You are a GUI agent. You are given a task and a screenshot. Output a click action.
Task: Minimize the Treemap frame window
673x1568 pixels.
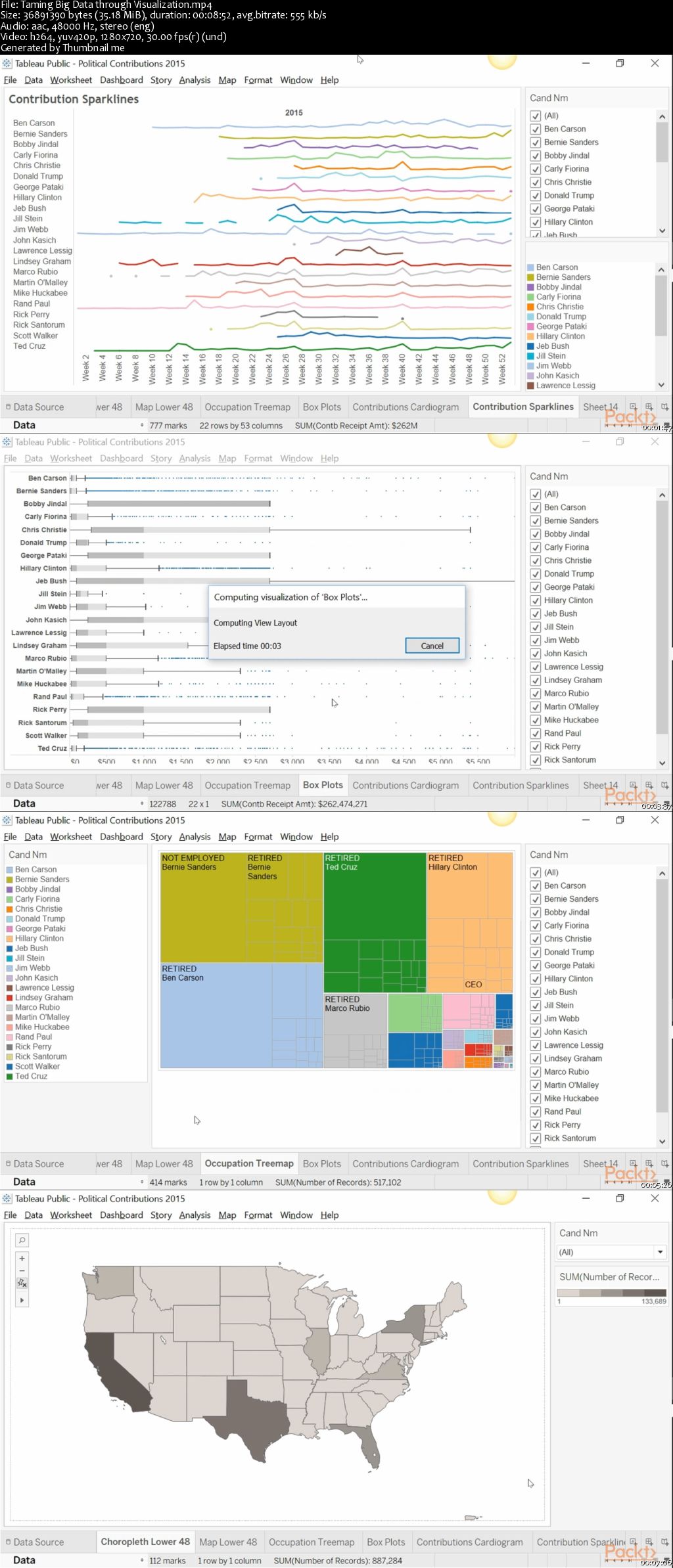coord(586,820)
